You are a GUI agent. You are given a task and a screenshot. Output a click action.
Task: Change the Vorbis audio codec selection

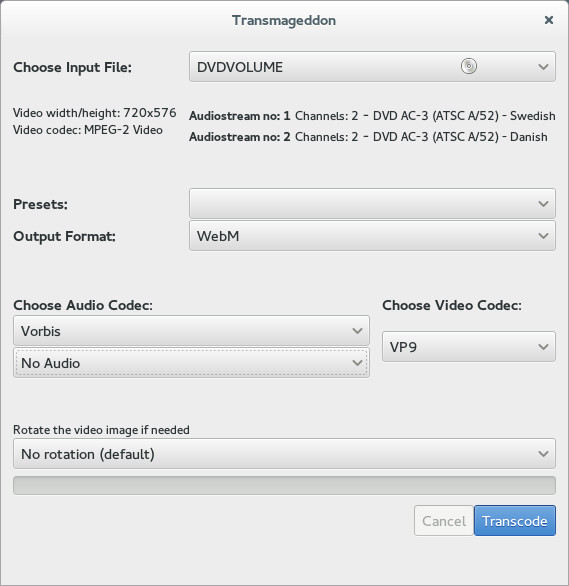(x=191, y=331)
